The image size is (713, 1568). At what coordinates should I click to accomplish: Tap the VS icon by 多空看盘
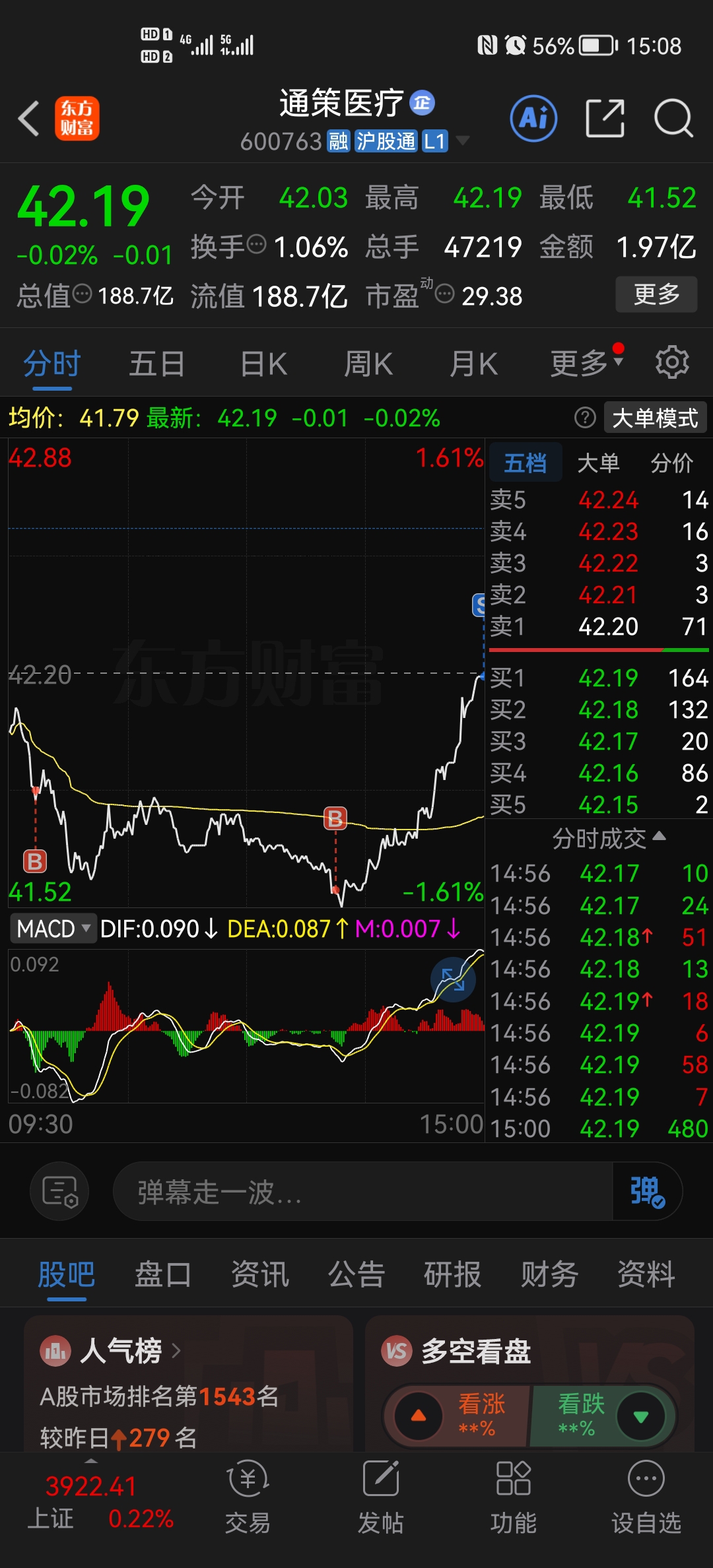click(396, 1351)
